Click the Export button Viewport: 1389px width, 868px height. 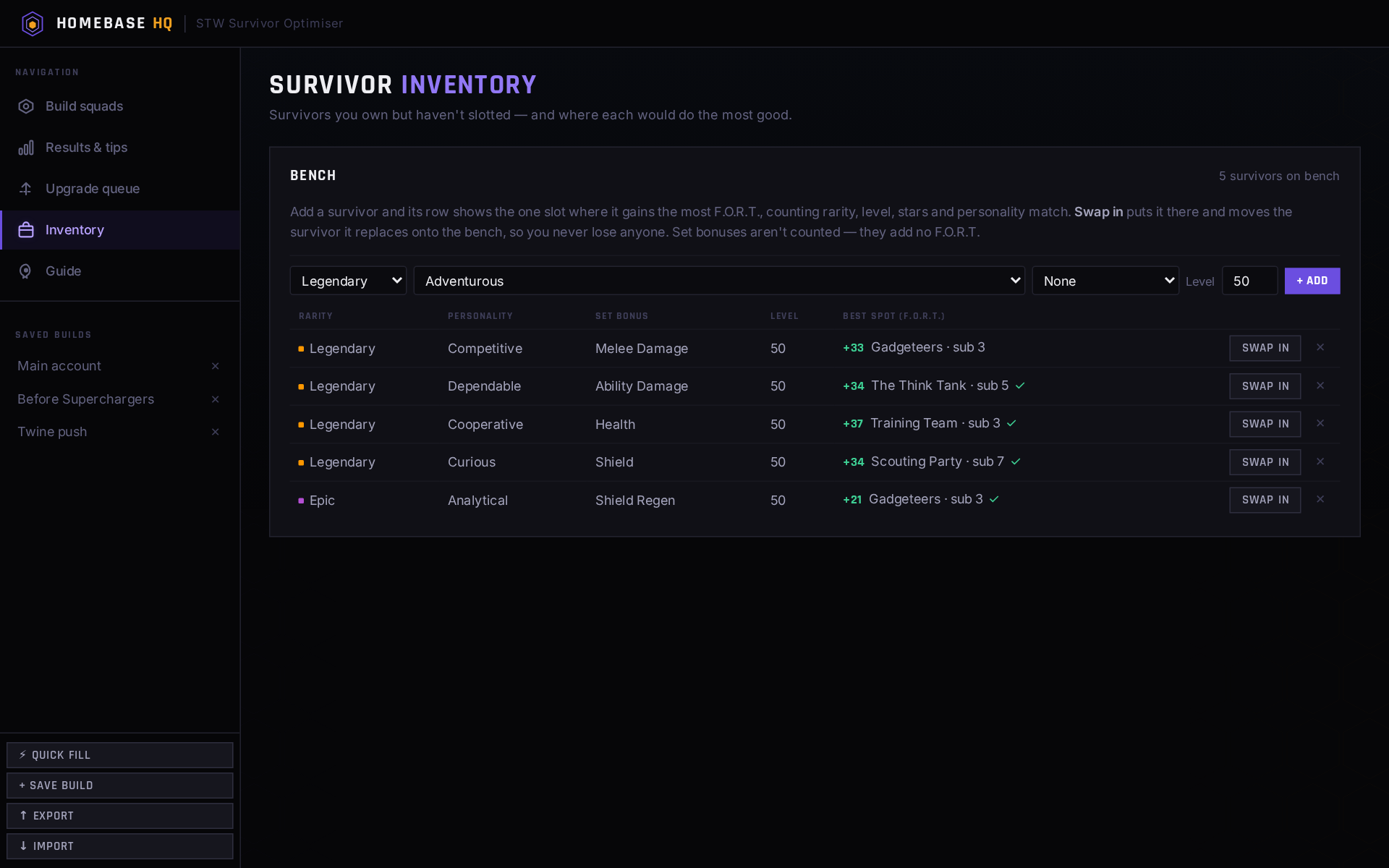[120, 816]
